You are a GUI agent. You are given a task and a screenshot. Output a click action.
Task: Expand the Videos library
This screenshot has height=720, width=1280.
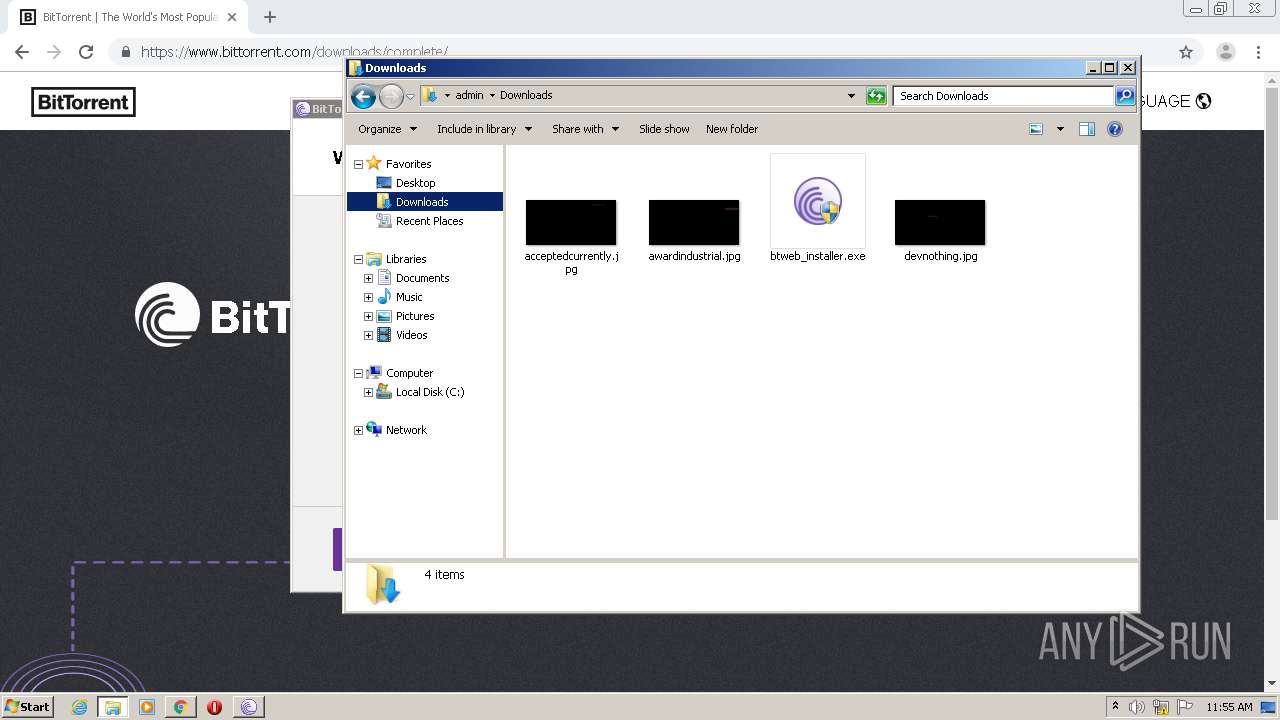tap(368, 335)
